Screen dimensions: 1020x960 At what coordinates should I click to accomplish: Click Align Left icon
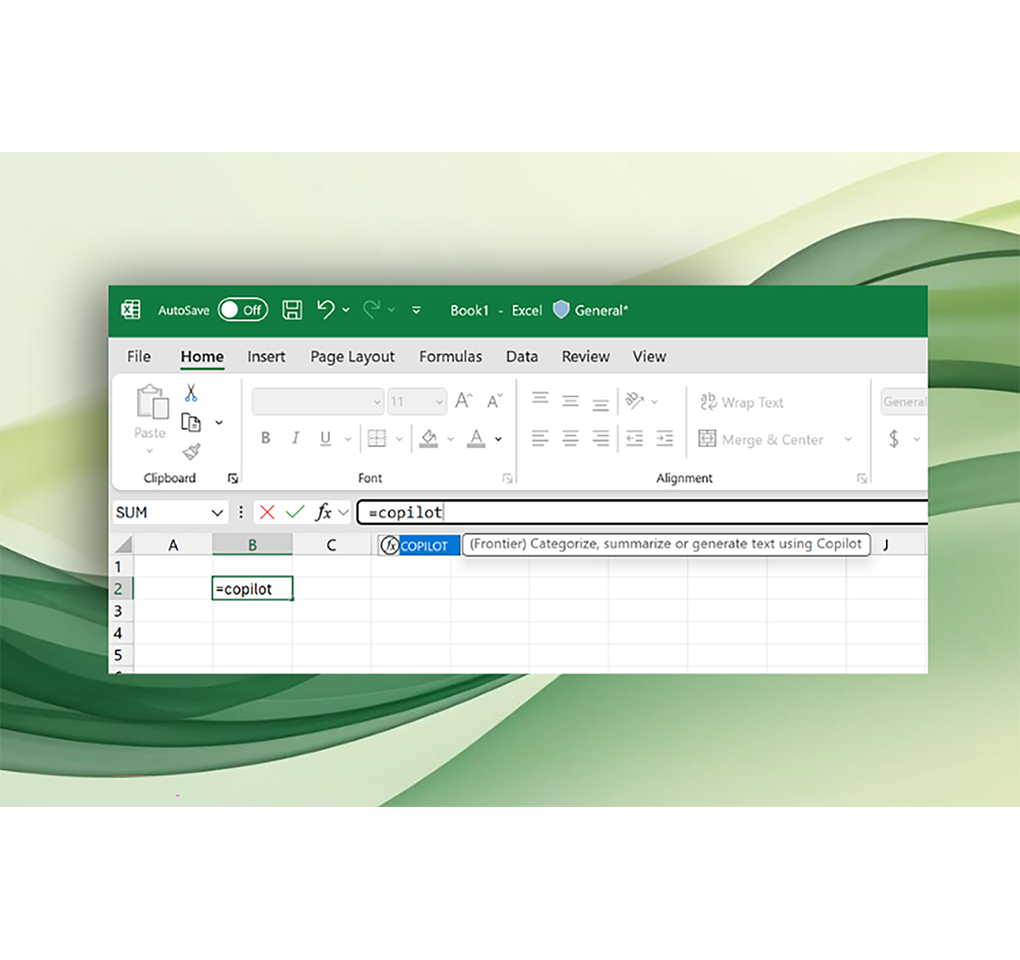[x=540, y=438]
